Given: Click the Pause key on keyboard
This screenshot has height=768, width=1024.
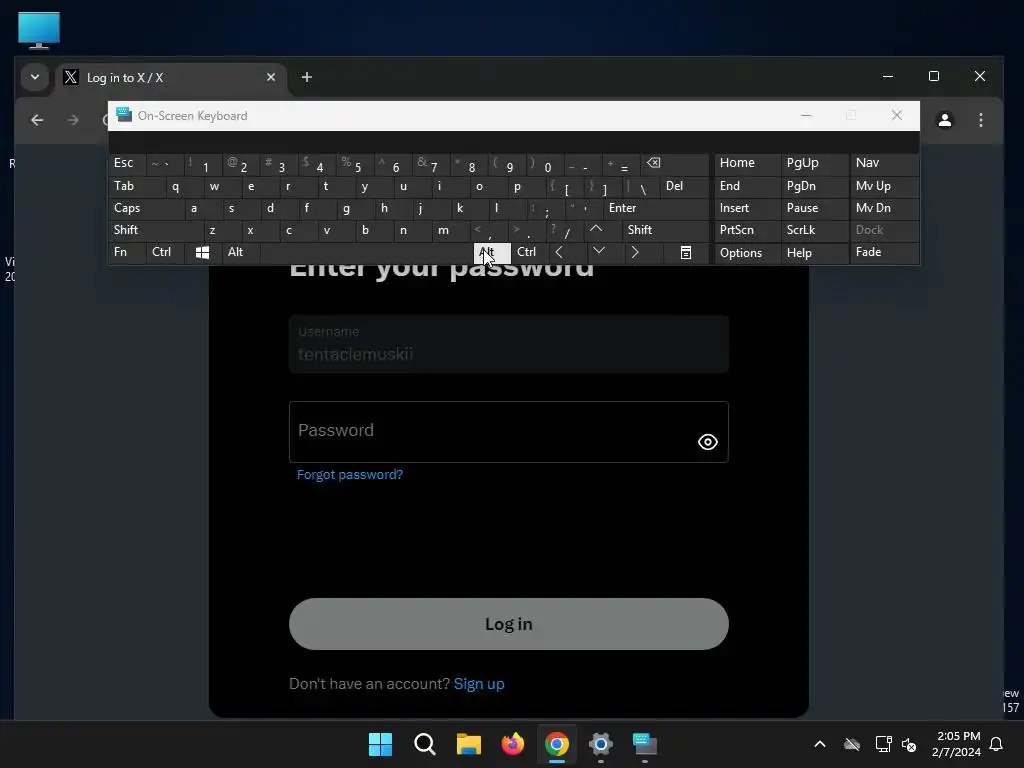Looking at the screenshot, I should [814, 208].
